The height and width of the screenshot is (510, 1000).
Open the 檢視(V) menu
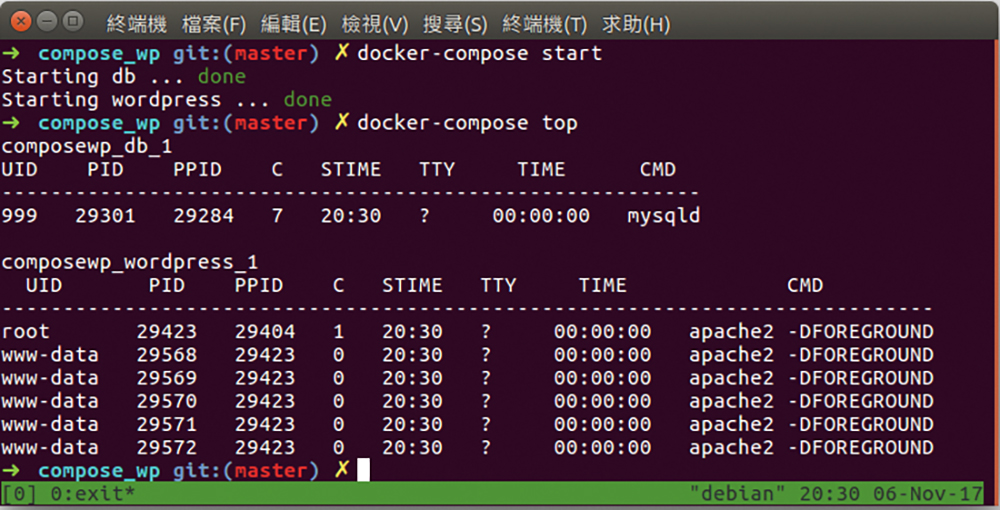pyautogui.click(x=374, y=24)
